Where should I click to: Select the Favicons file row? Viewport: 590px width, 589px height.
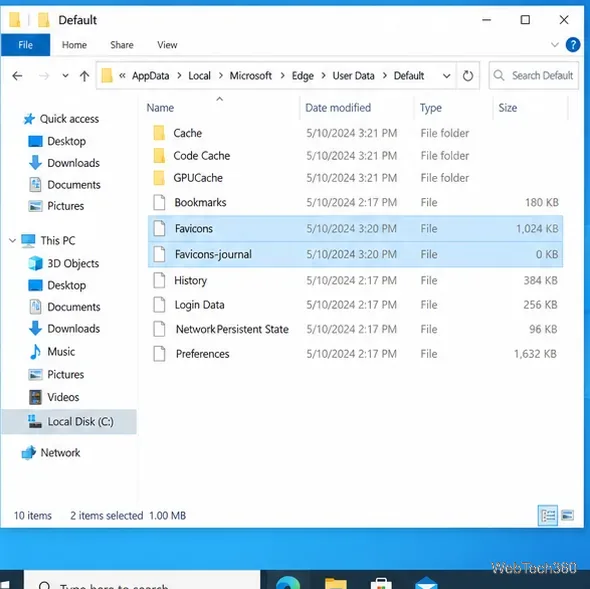355,228
